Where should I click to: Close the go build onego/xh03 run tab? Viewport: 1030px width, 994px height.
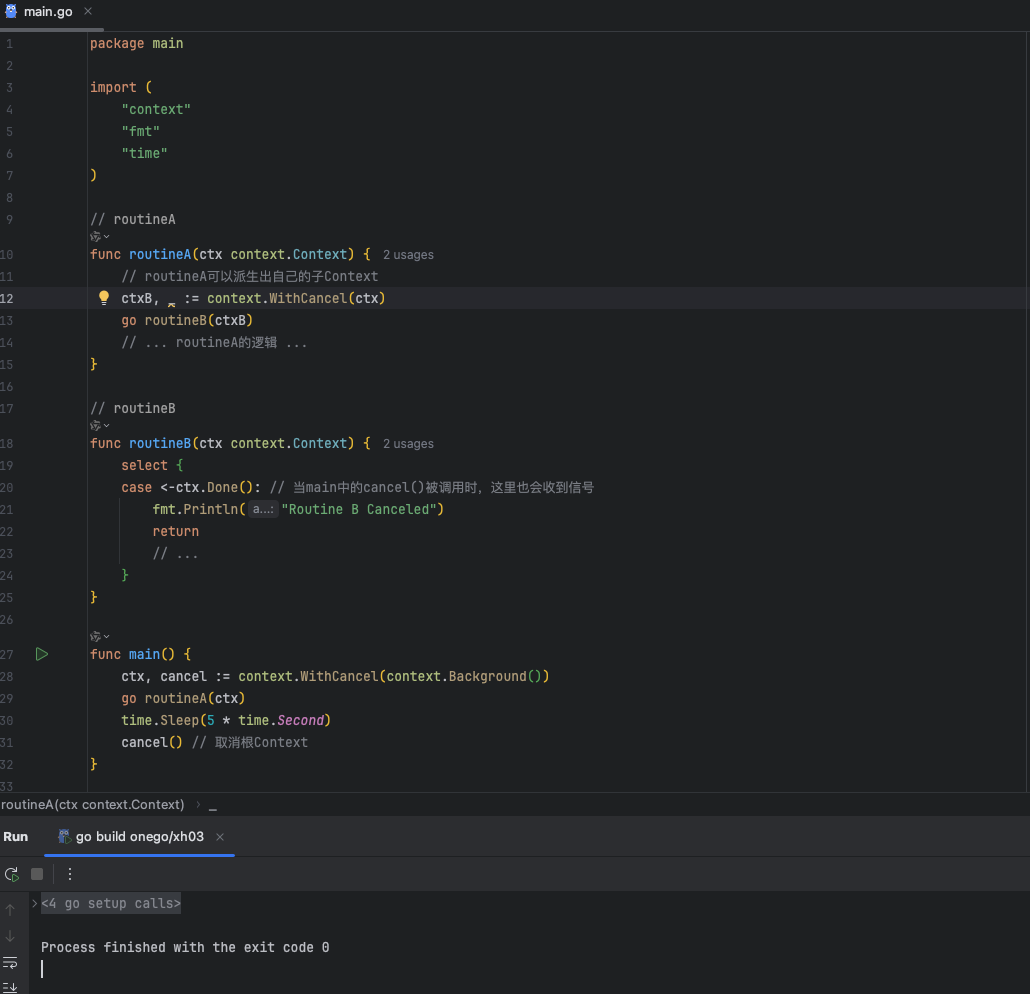coord(220,836)
